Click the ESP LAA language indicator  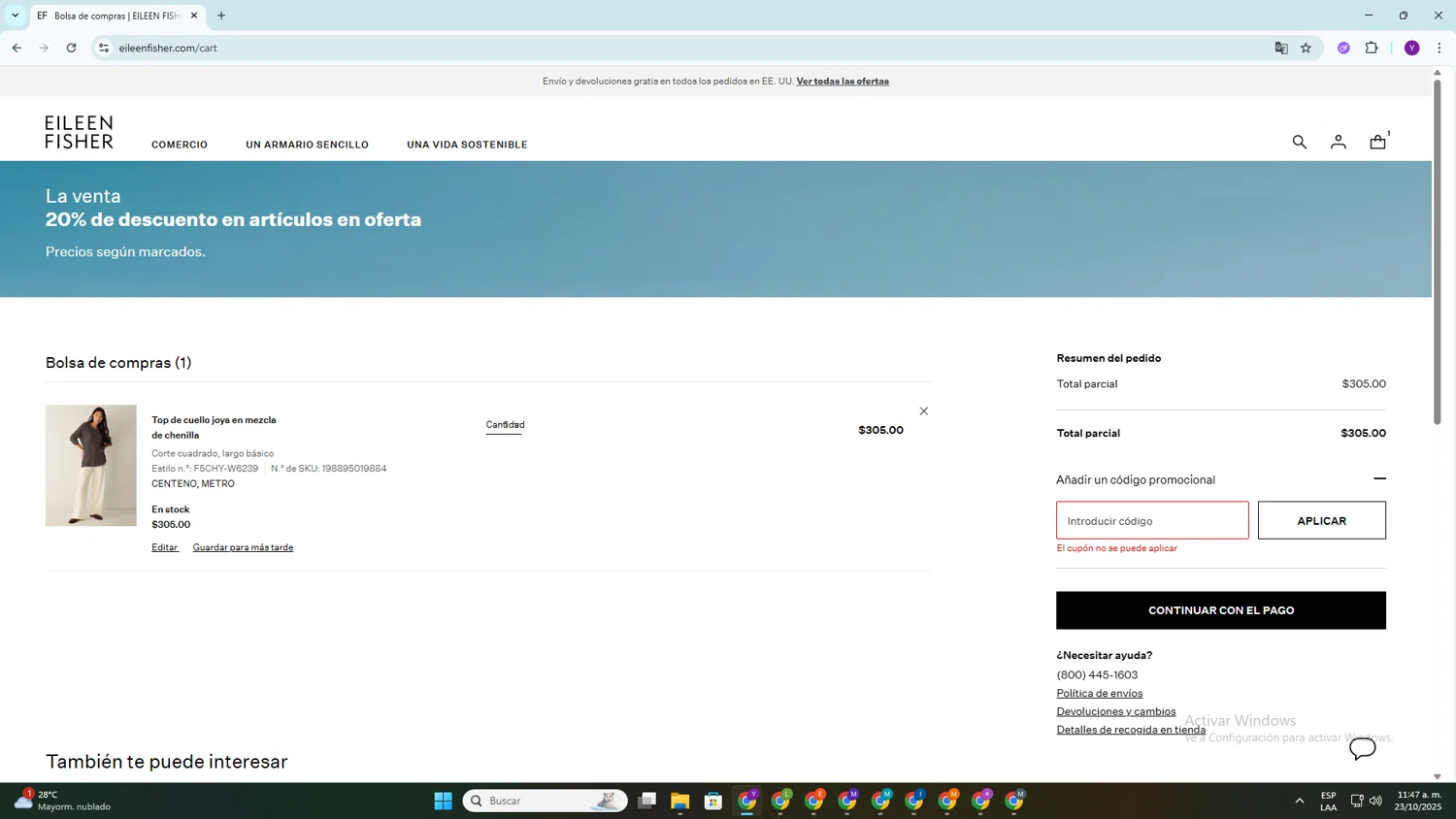coord(1328,801)
